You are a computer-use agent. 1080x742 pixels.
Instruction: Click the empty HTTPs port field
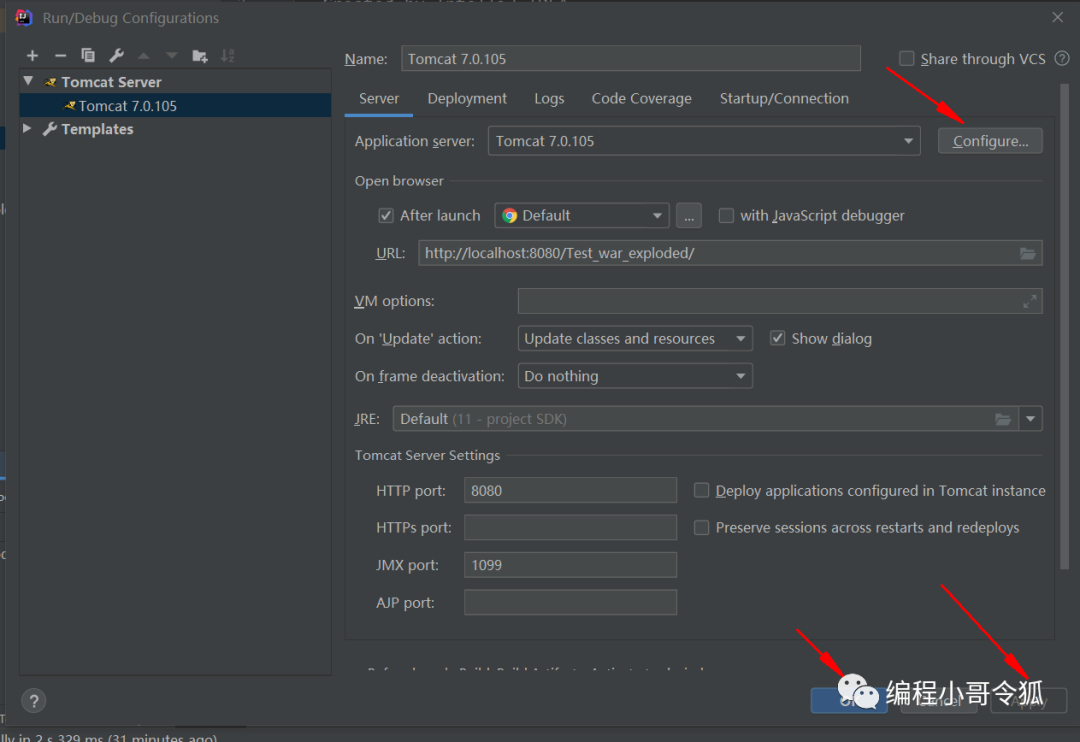pos(570,527)
